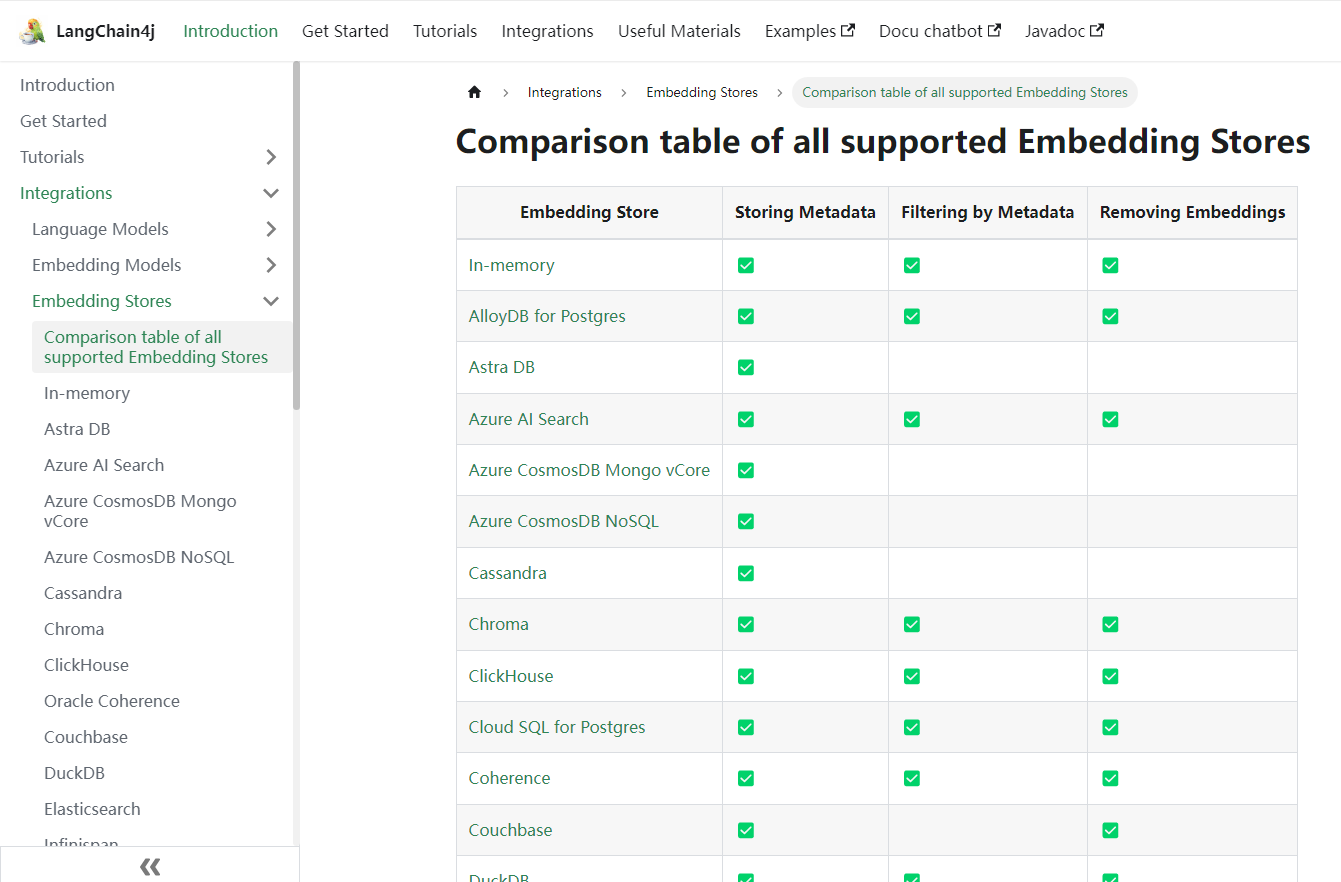
Task: Click Chroma Filtering by Metadata check mark
Action: (912, 624)
